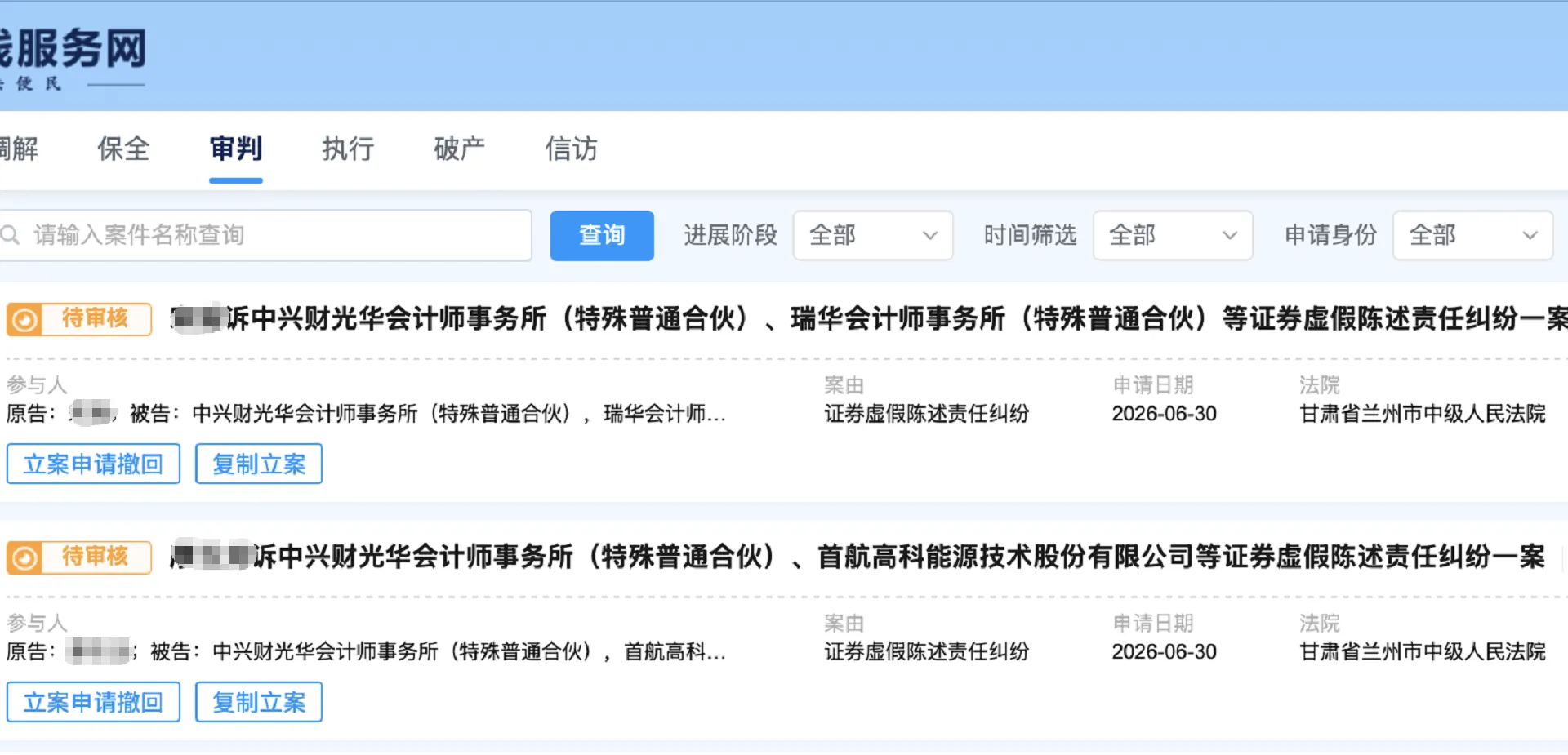This screenshot has height=755, width=1568.
Task: Switch to the 保全 tab
Action: [123, 149]
